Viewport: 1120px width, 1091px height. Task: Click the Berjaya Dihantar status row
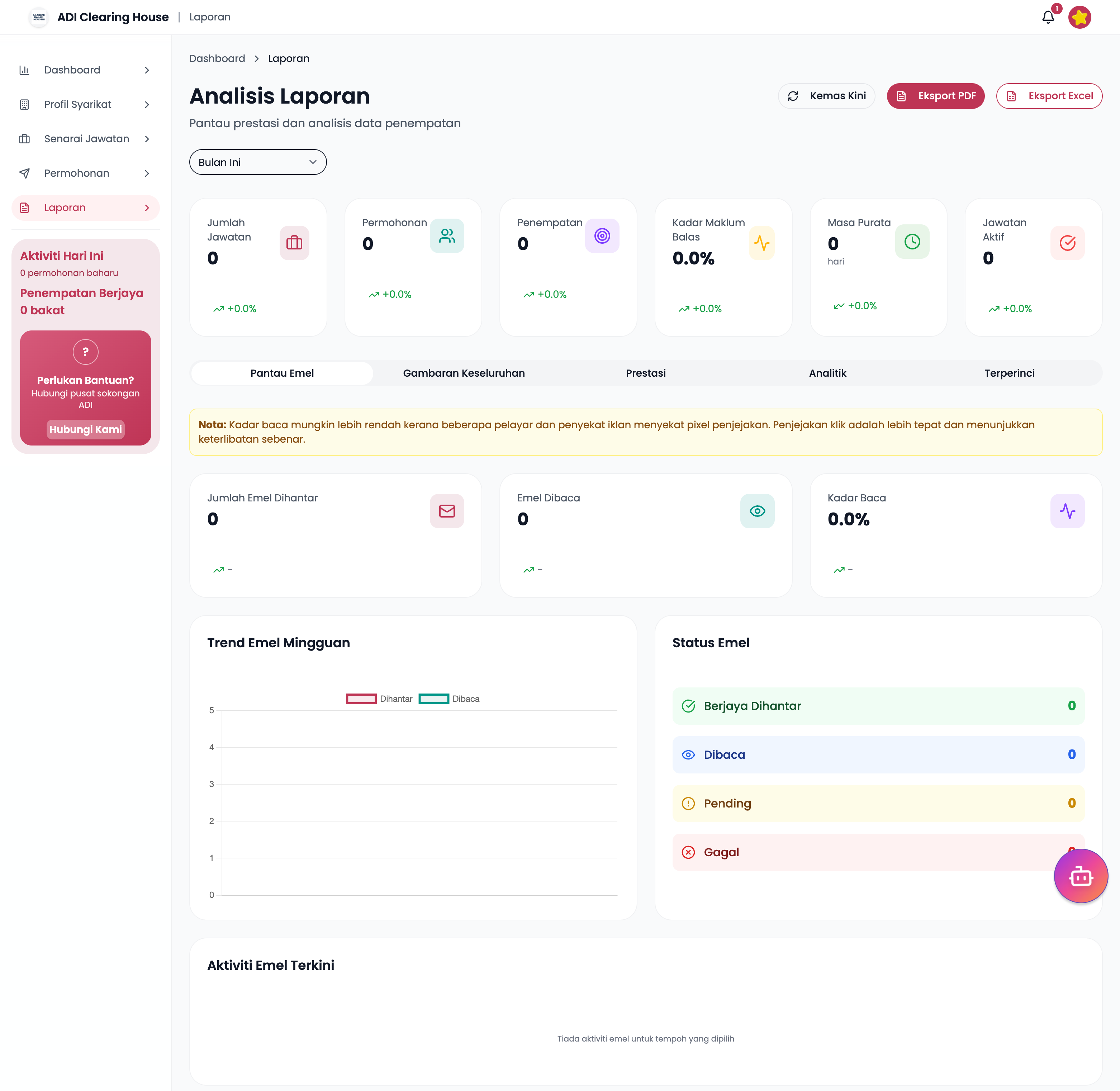[878, 706]
